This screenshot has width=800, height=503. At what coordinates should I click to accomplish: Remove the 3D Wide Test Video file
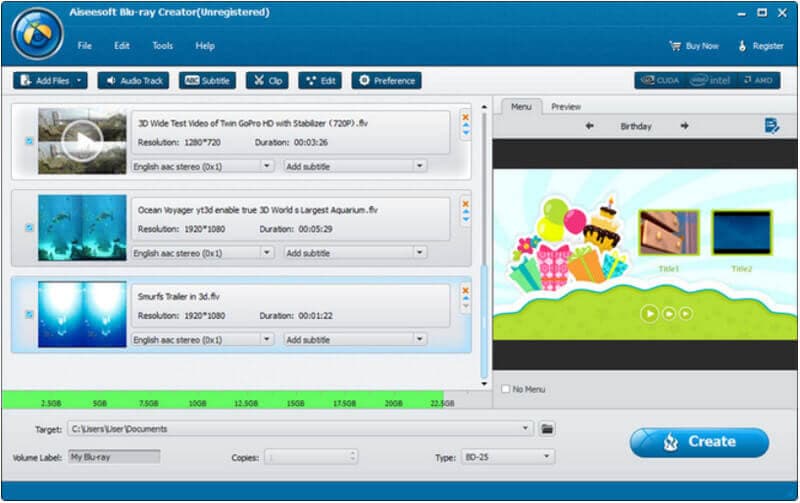click(465, 117)
